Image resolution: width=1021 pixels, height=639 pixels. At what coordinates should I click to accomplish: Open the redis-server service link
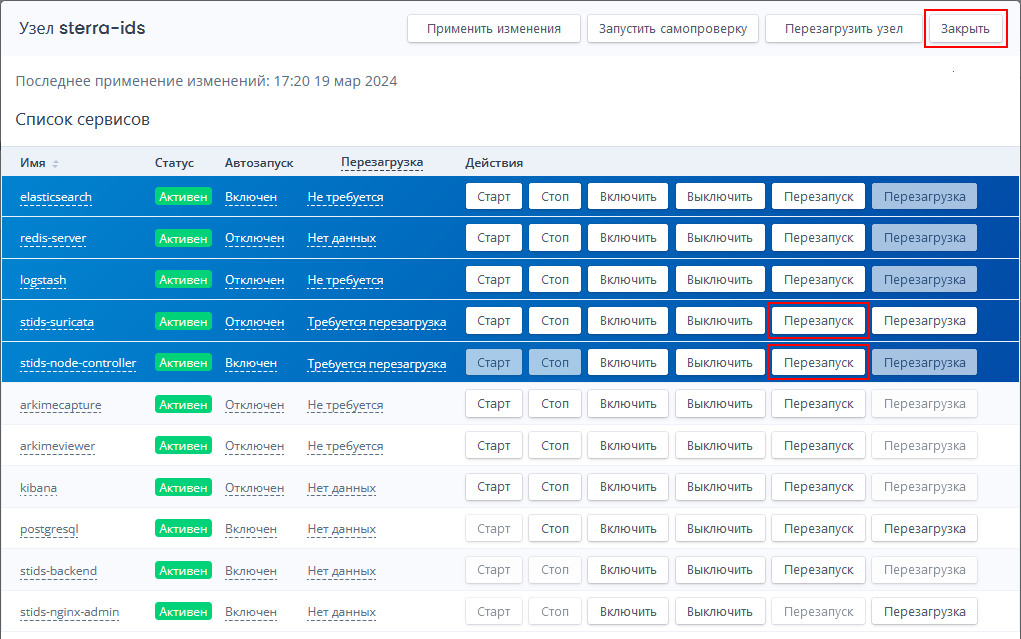(x=53, y=238)
